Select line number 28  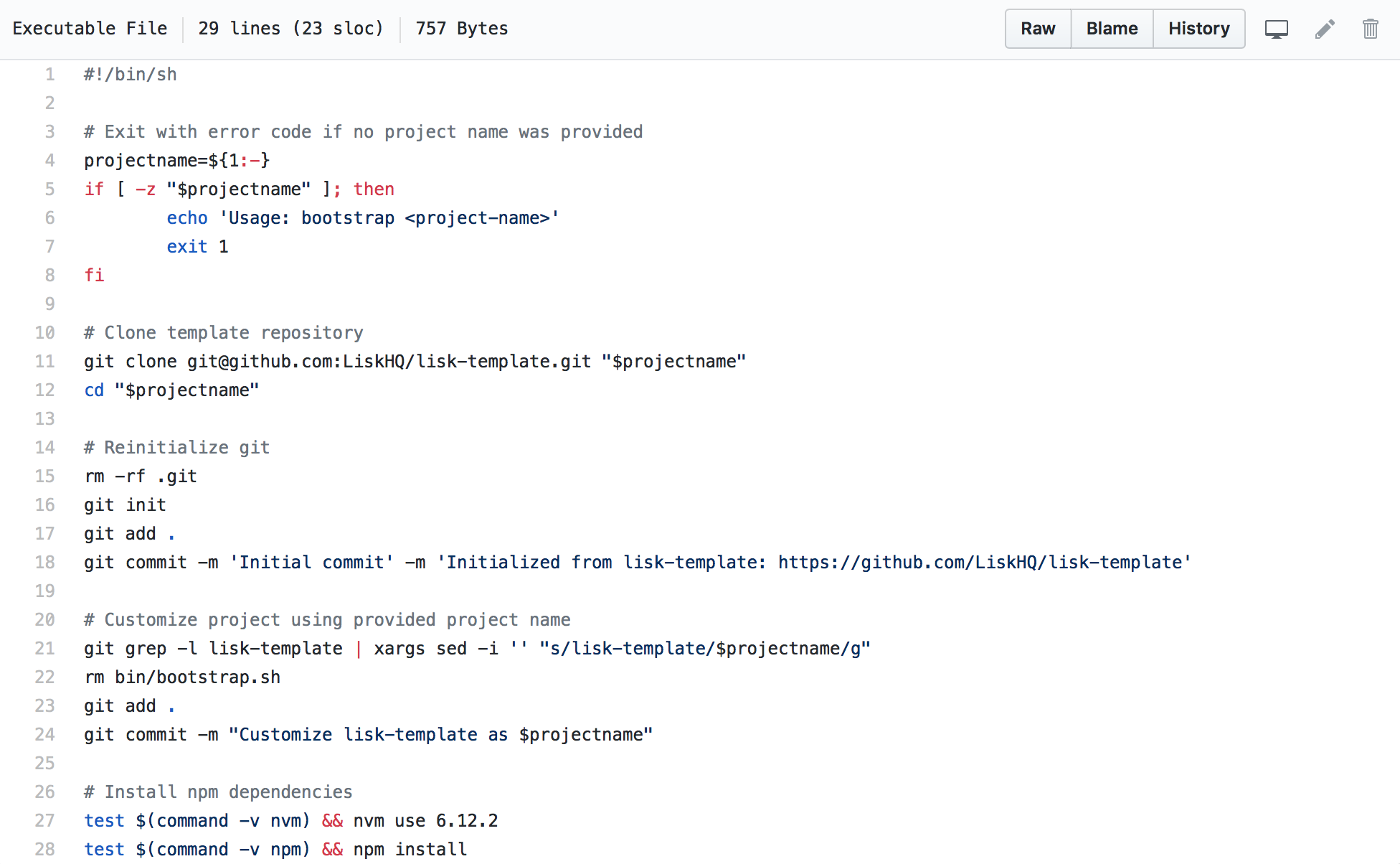44,850
